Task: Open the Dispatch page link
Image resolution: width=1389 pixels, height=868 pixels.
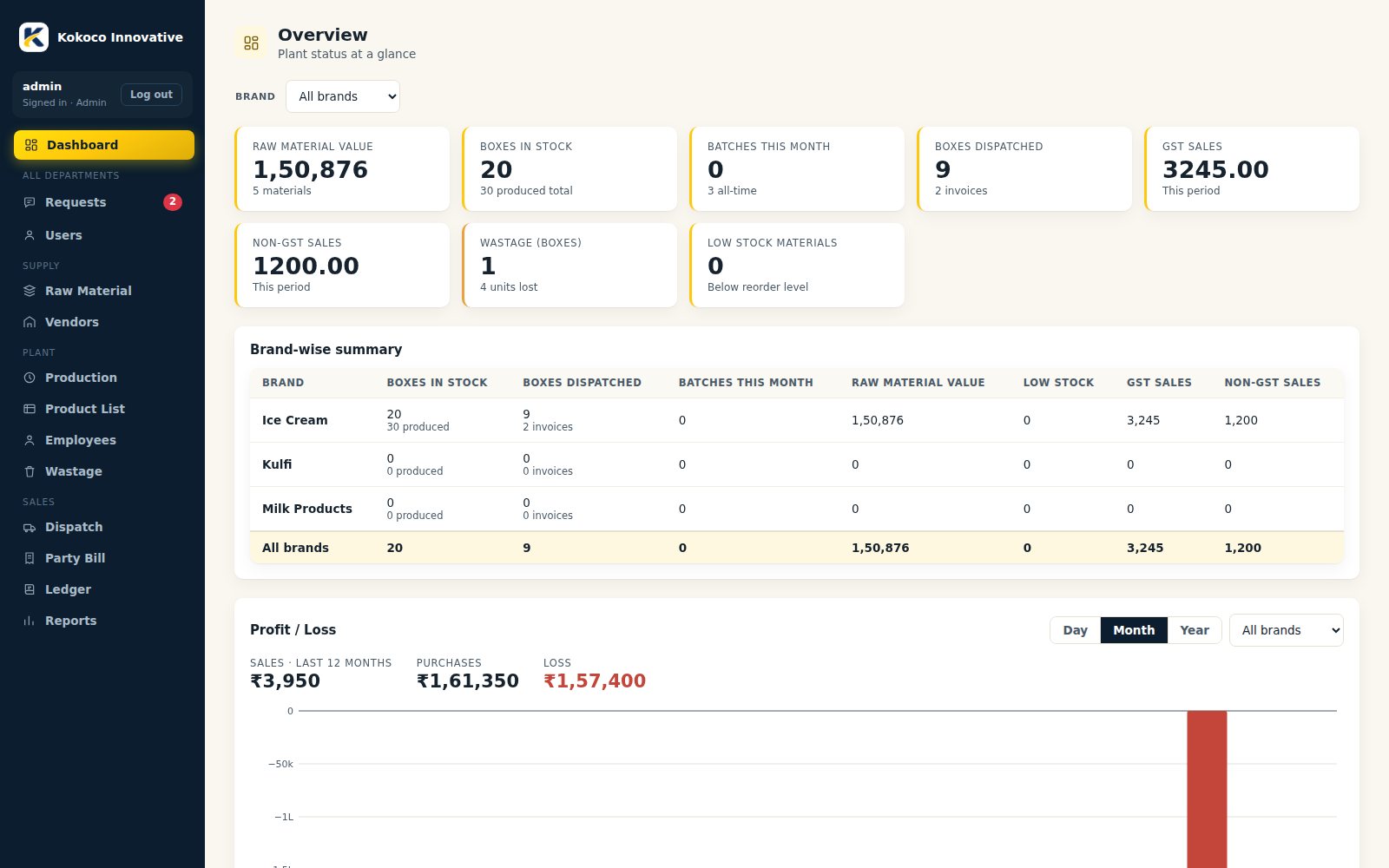Action: coord(103,527)
